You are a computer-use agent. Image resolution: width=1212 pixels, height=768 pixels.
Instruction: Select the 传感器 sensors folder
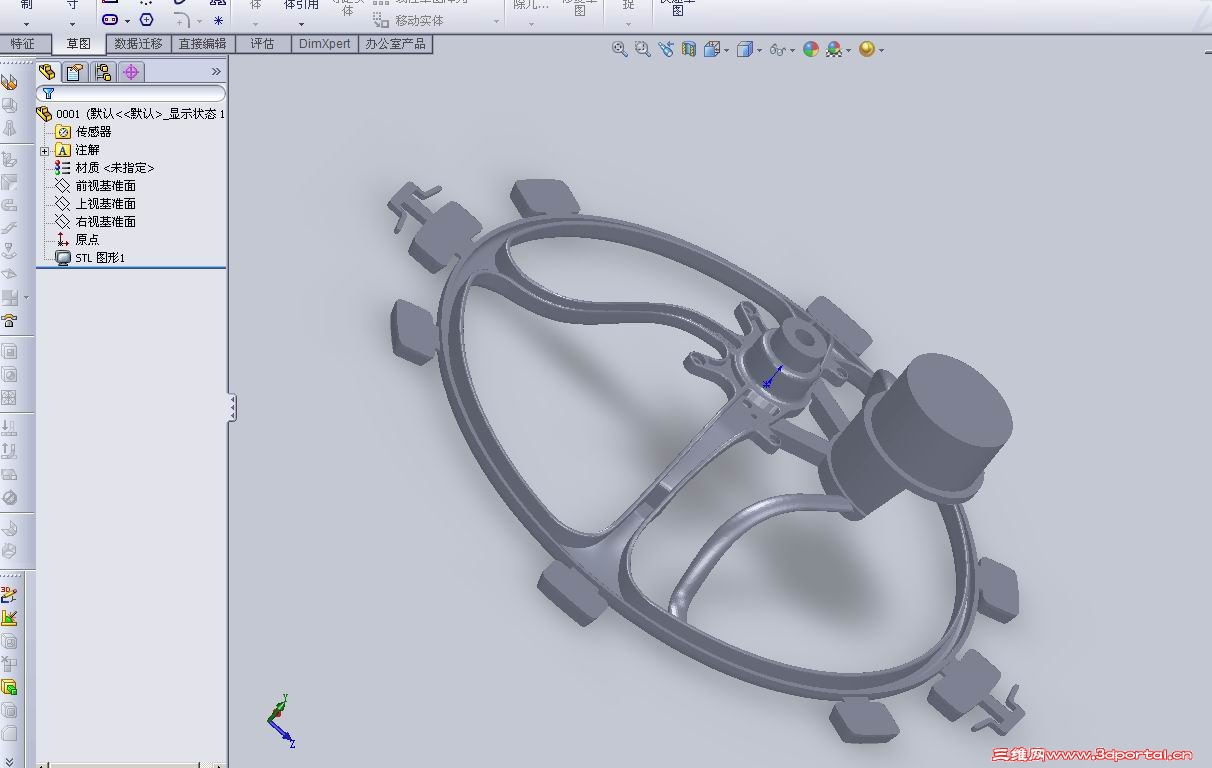(x=84, y=132)
